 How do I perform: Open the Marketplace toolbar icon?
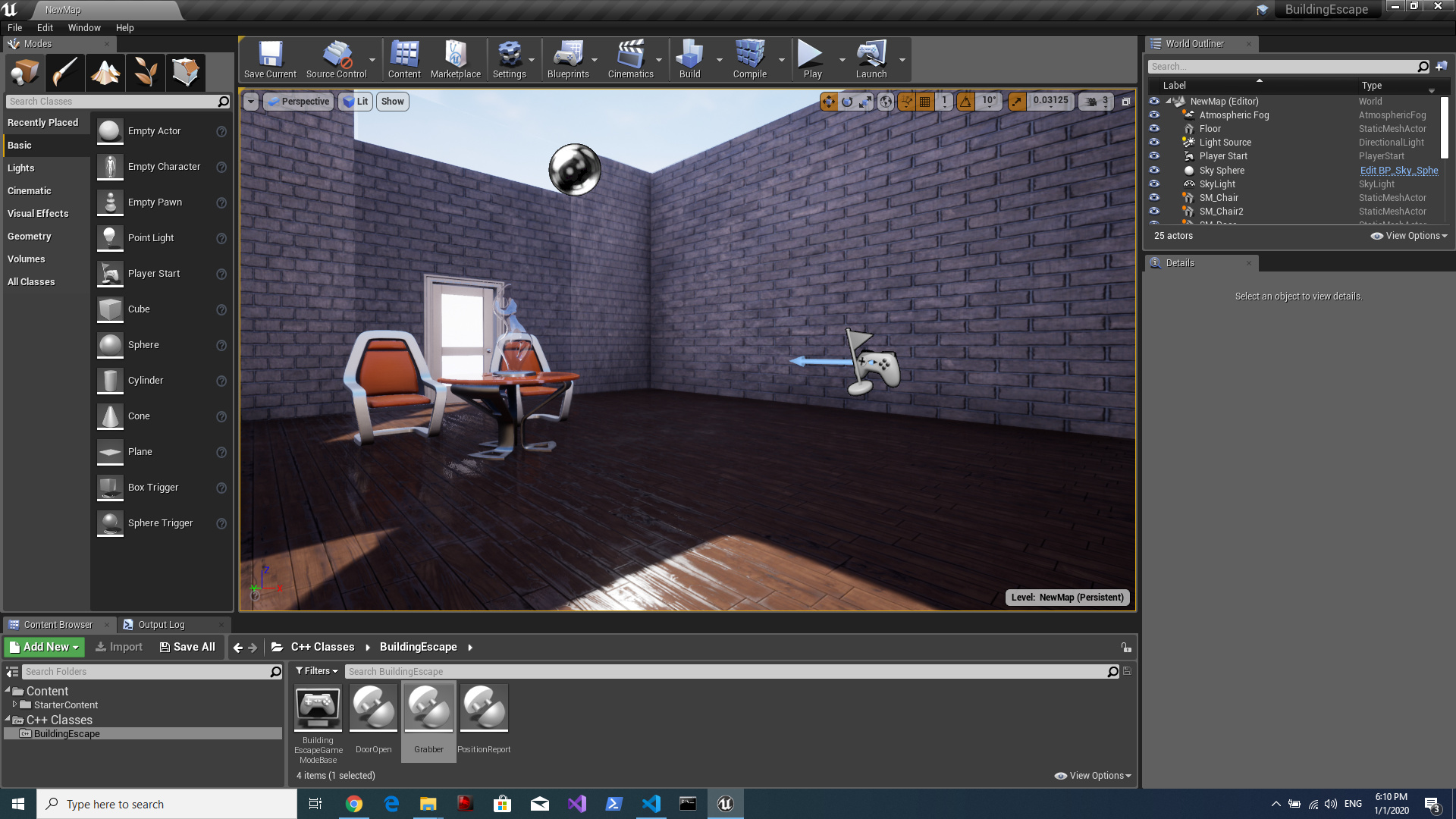click(x=455, y=59)
